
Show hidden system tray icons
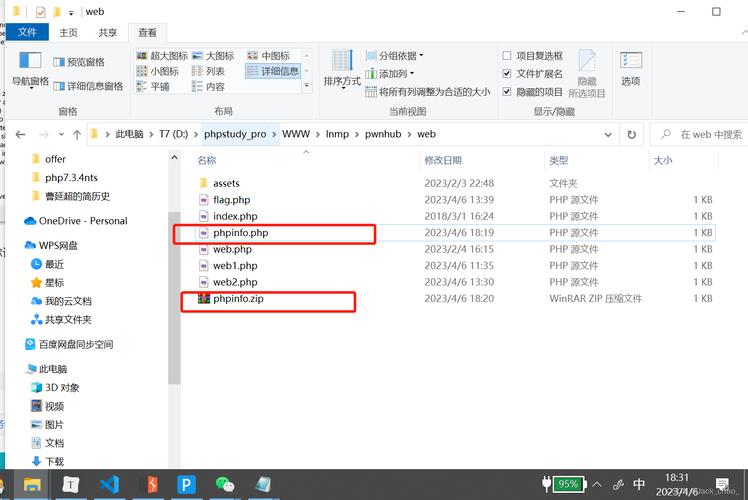597,485
